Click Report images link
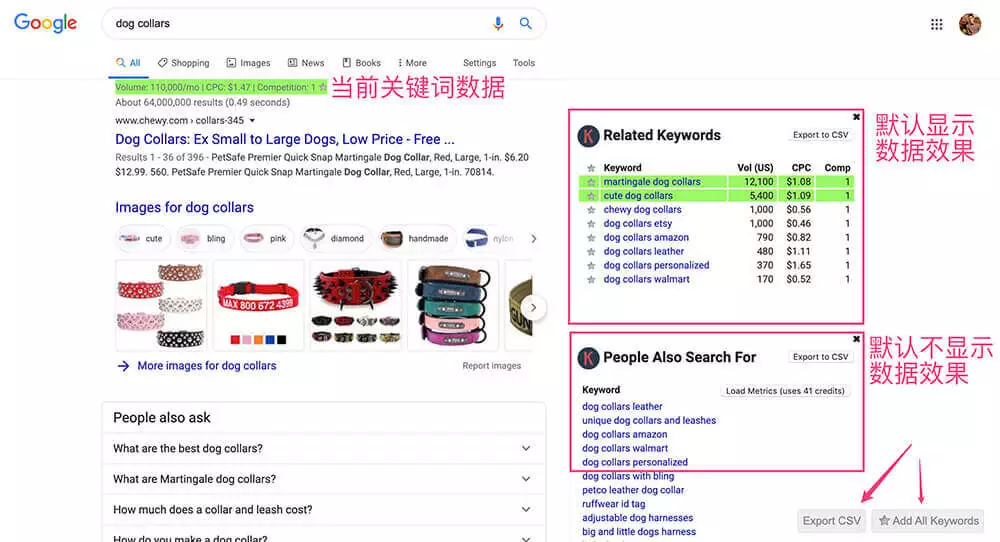Viewport: 1000px width, 542px height. (x=492, y=366)
